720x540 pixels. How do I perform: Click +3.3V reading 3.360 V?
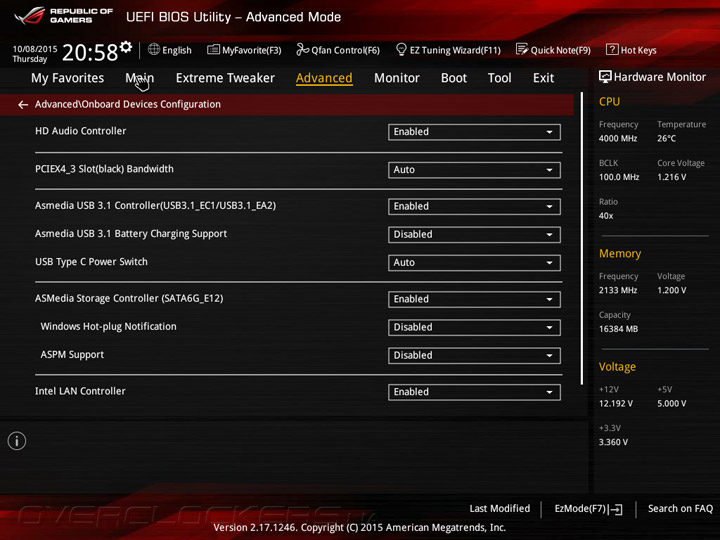(613, 442)
